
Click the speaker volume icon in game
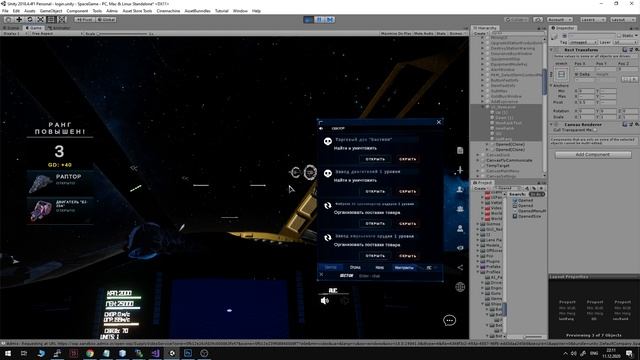[x=325, y=301]
